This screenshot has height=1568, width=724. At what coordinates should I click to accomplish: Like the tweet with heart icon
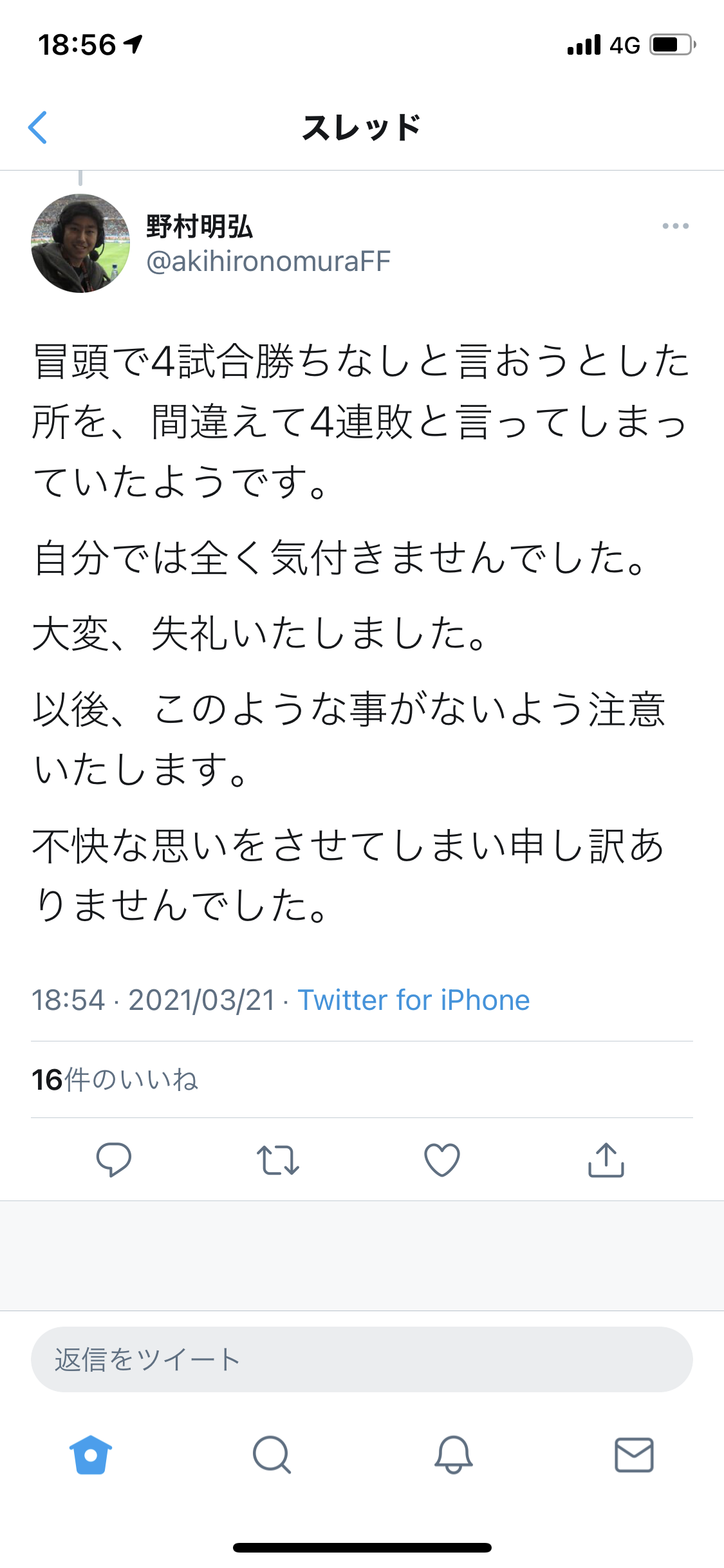[x=442, y=1159]
